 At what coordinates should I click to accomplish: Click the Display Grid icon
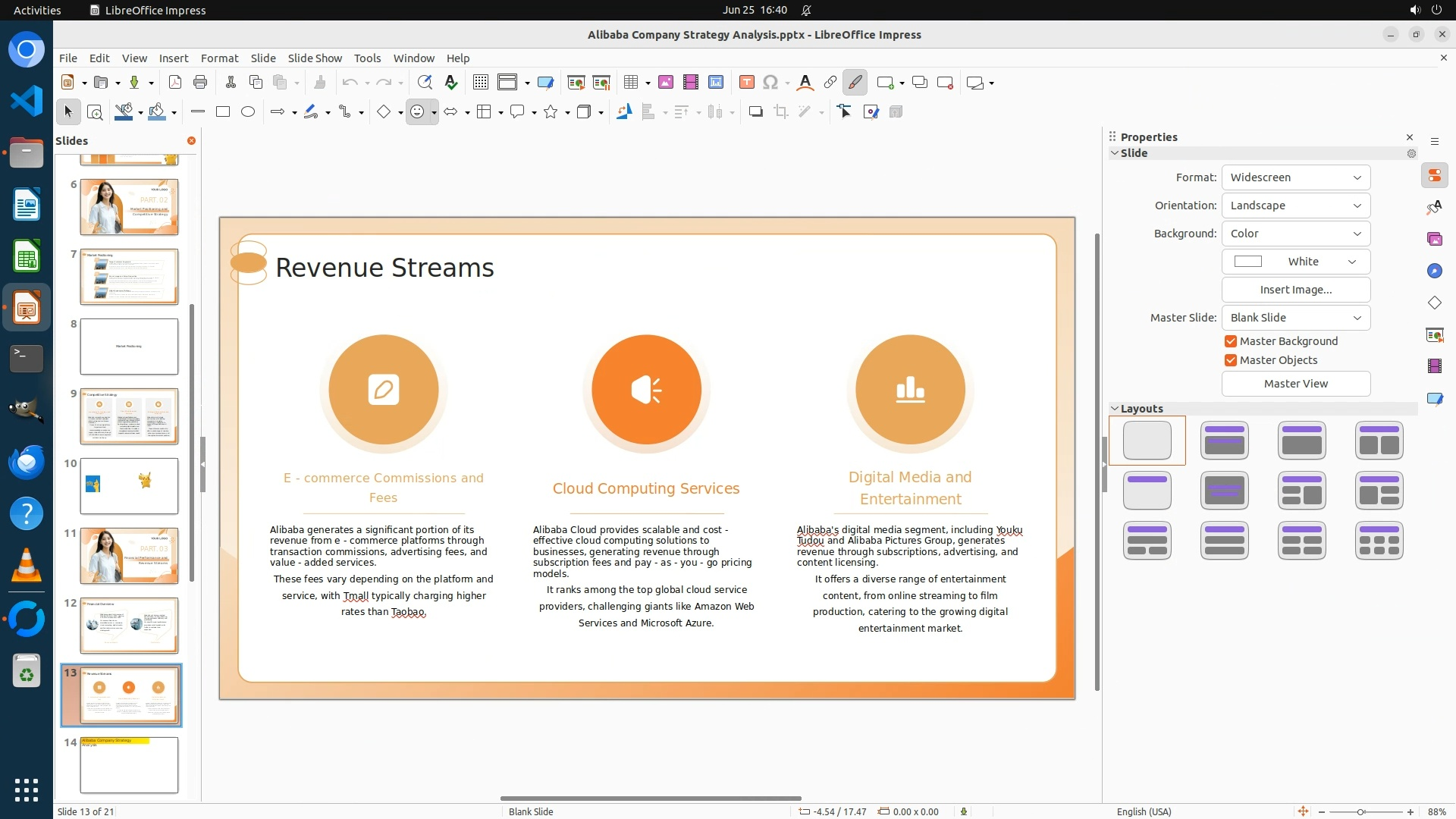click(x=480, y=83)
